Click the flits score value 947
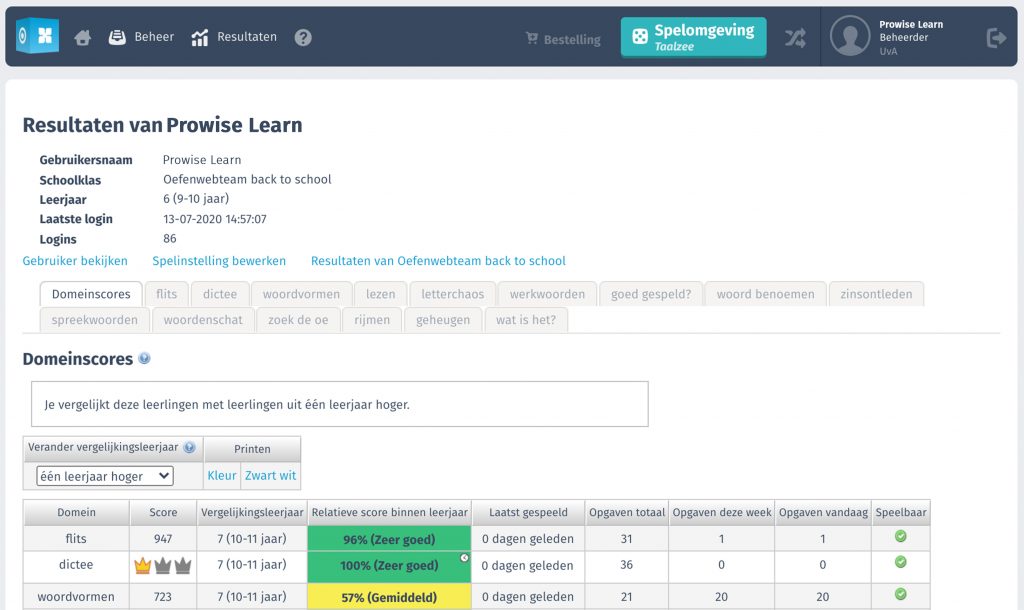Image resolution: width=1024 pixels, height=610 pixels. click(x=163, y=539)
